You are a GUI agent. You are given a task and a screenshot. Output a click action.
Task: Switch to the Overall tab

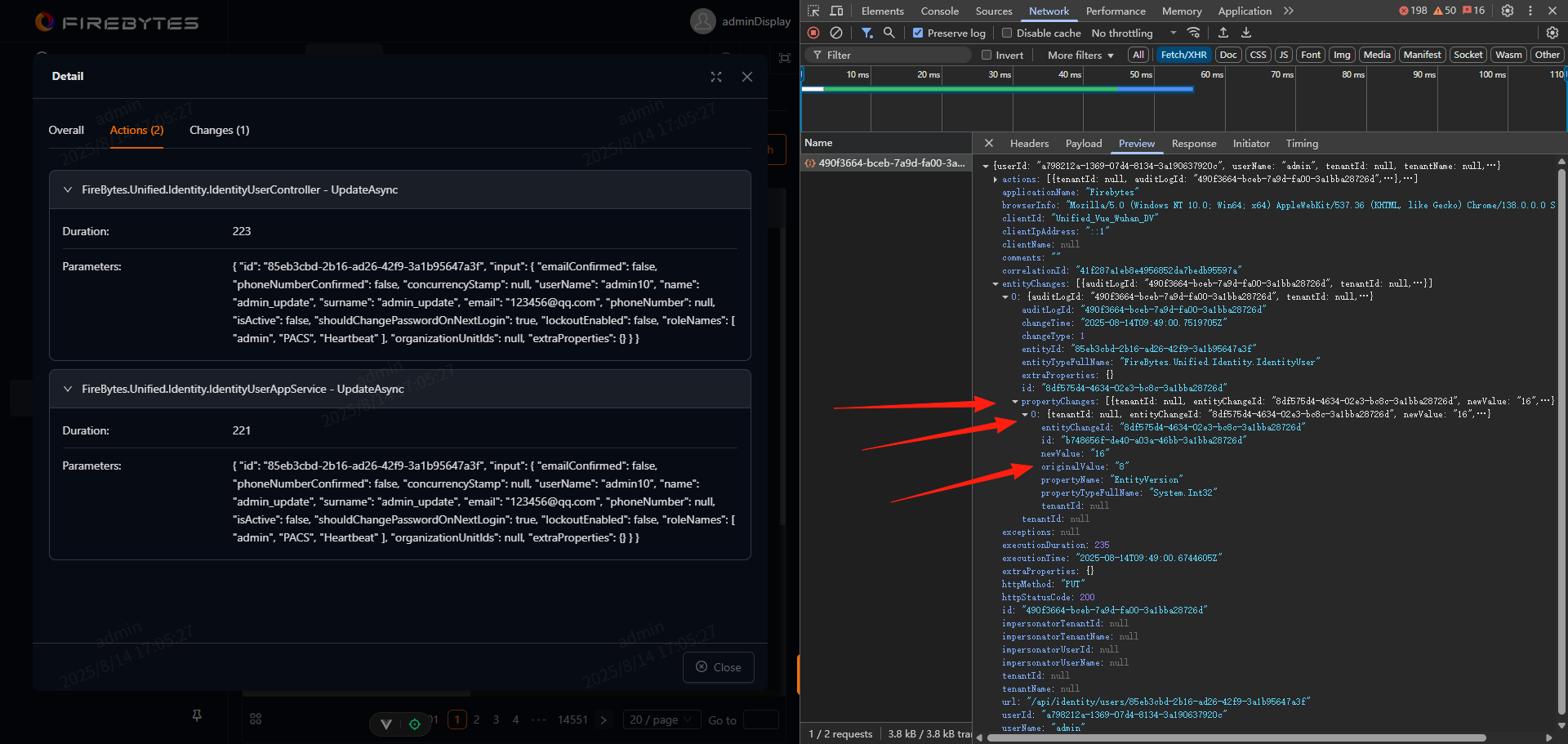(66, 130)
